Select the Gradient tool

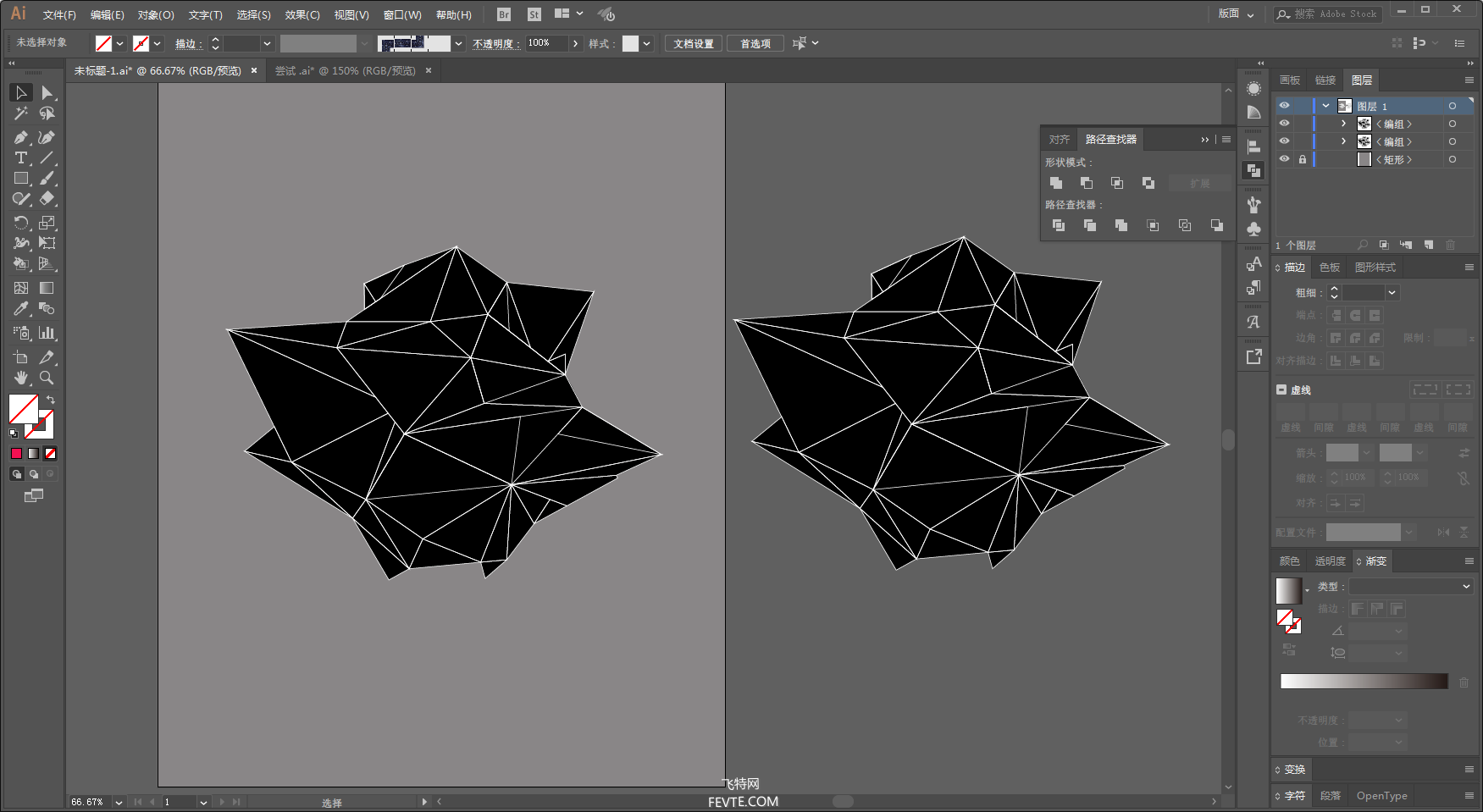click(x=47, y=288)
